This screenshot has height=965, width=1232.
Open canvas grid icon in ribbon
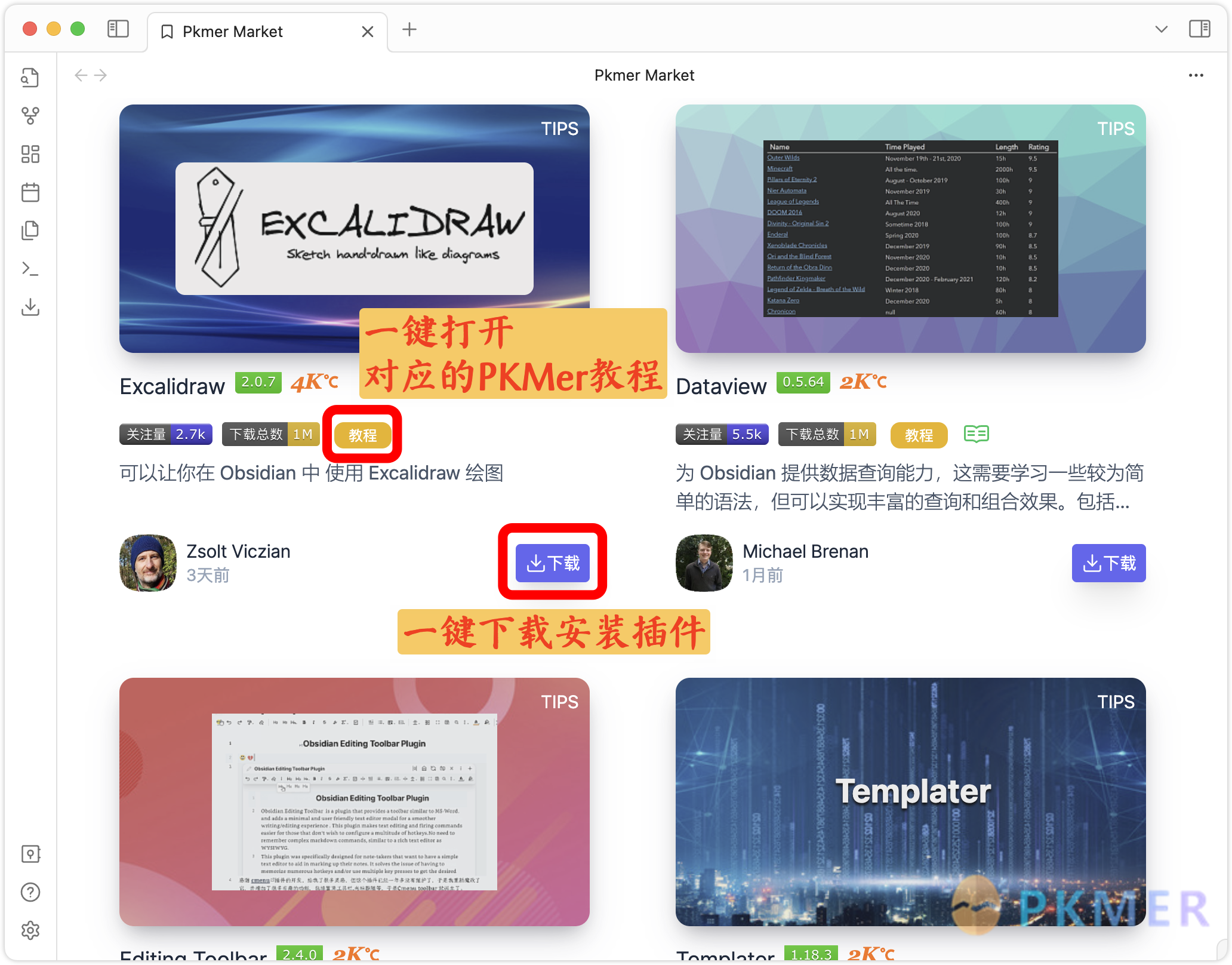pyautogui.click(x=30, y=154)
